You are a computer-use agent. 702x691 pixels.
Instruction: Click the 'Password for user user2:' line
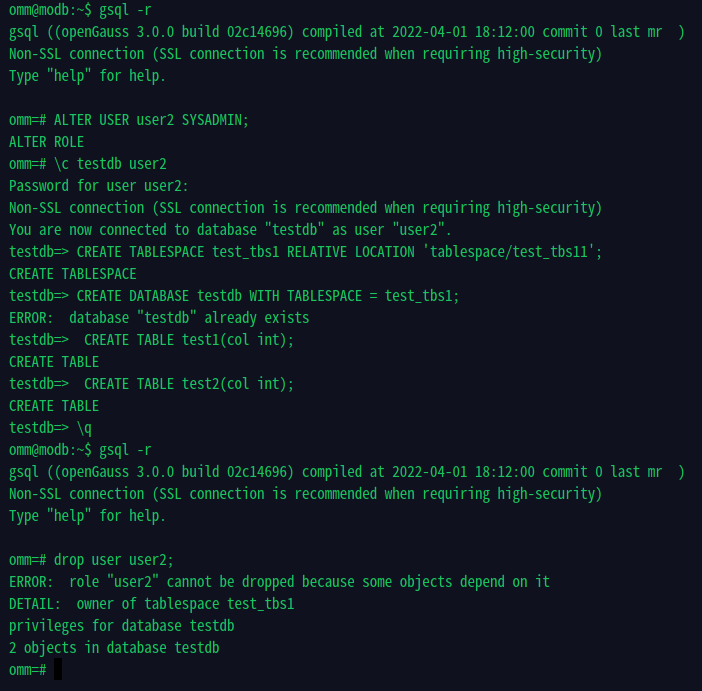pyautogui.click(x=98, y=186)
